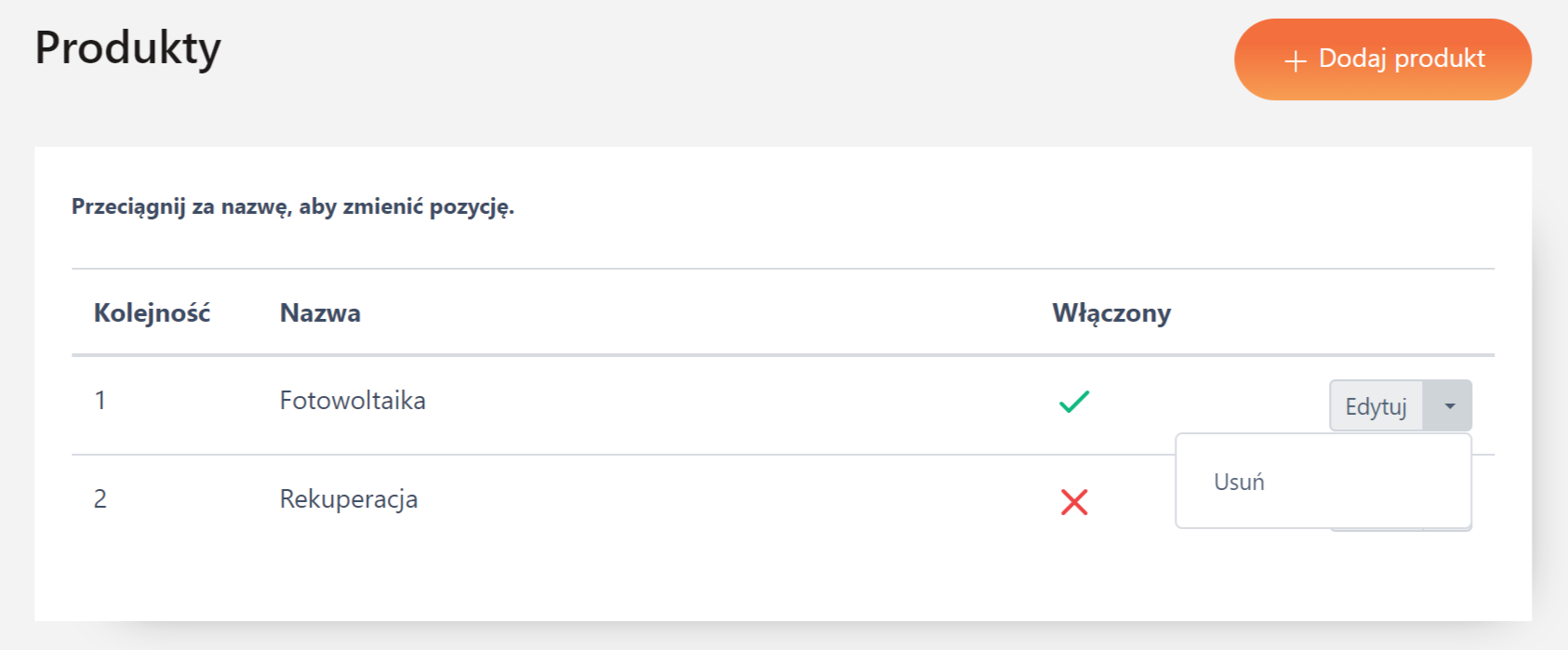Click order number 1 in first row

click(x=100, y=401)
